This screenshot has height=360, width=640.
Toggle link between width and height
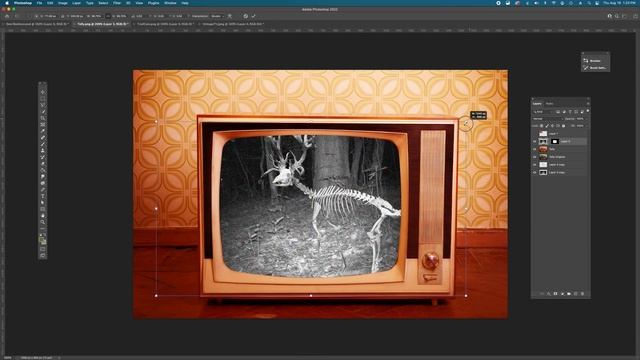(x=108, y=16)
